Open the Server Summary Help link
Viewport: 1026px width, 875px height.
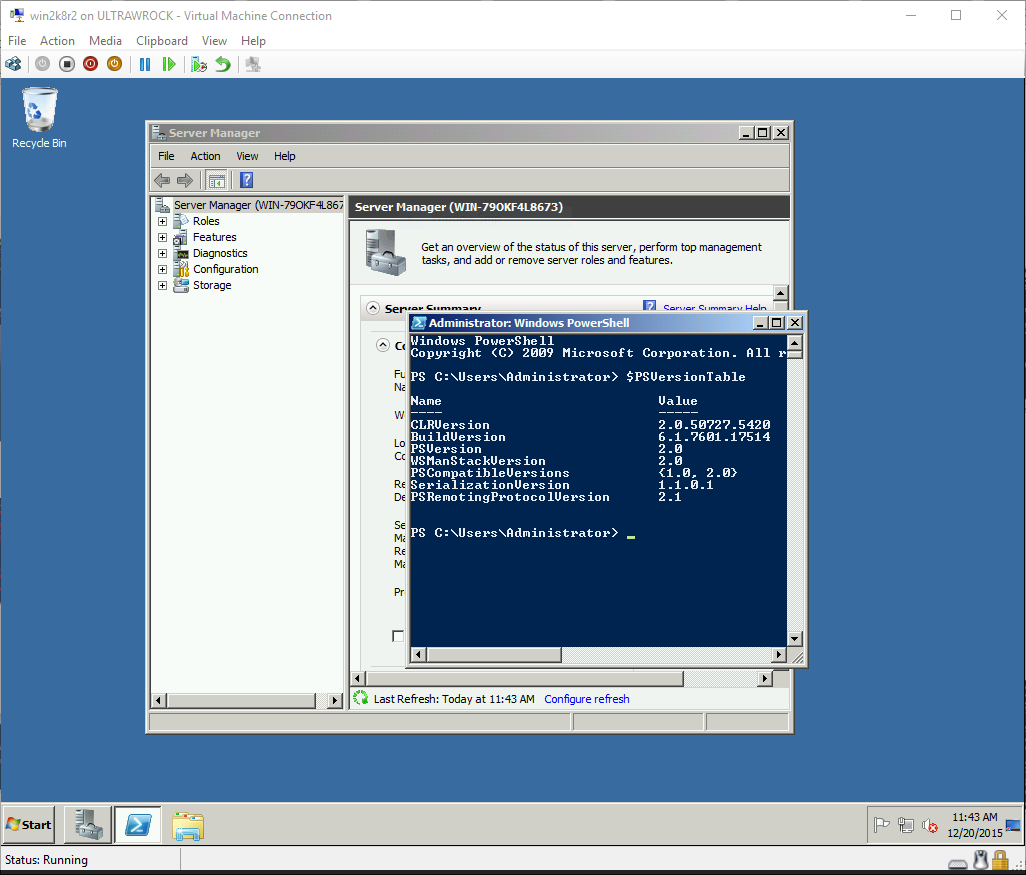point(715,308)
